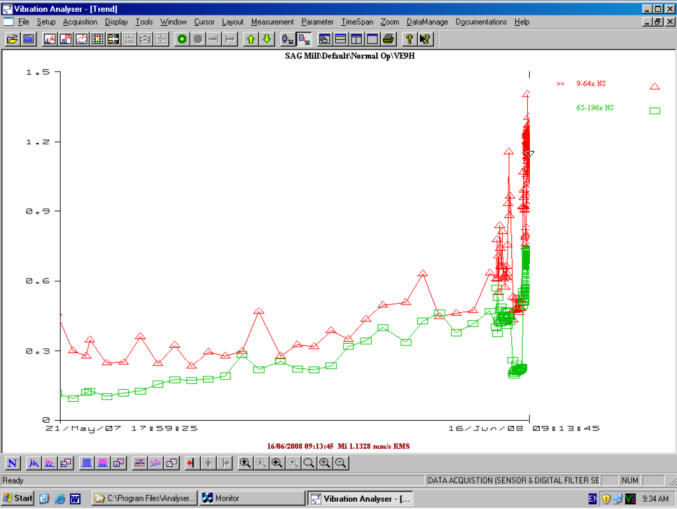Switch to the Monitor taskbar window
677x509 pixels.
[x=252, y=498]
